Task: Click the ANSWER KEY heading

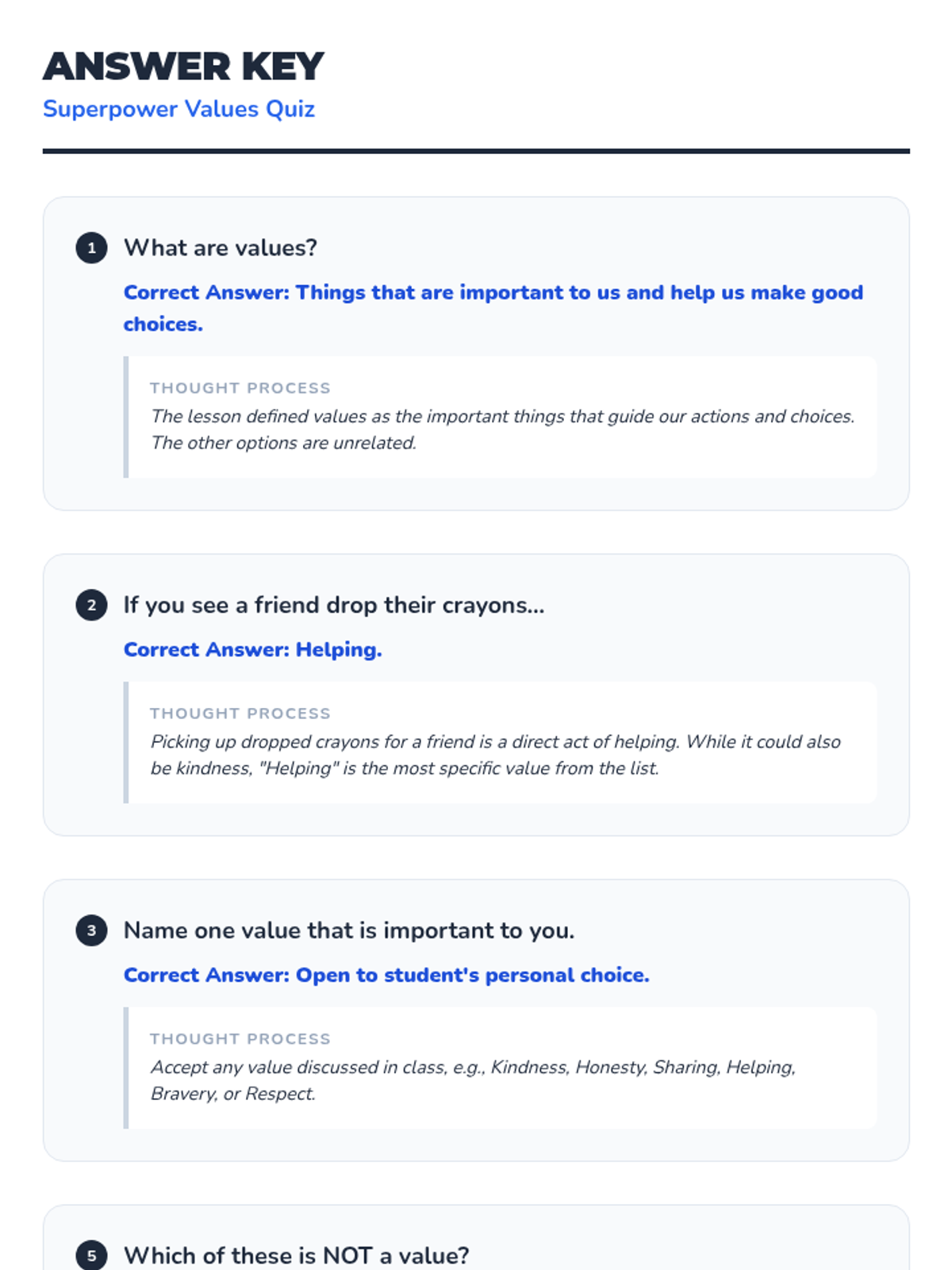Action: [183, 67]
